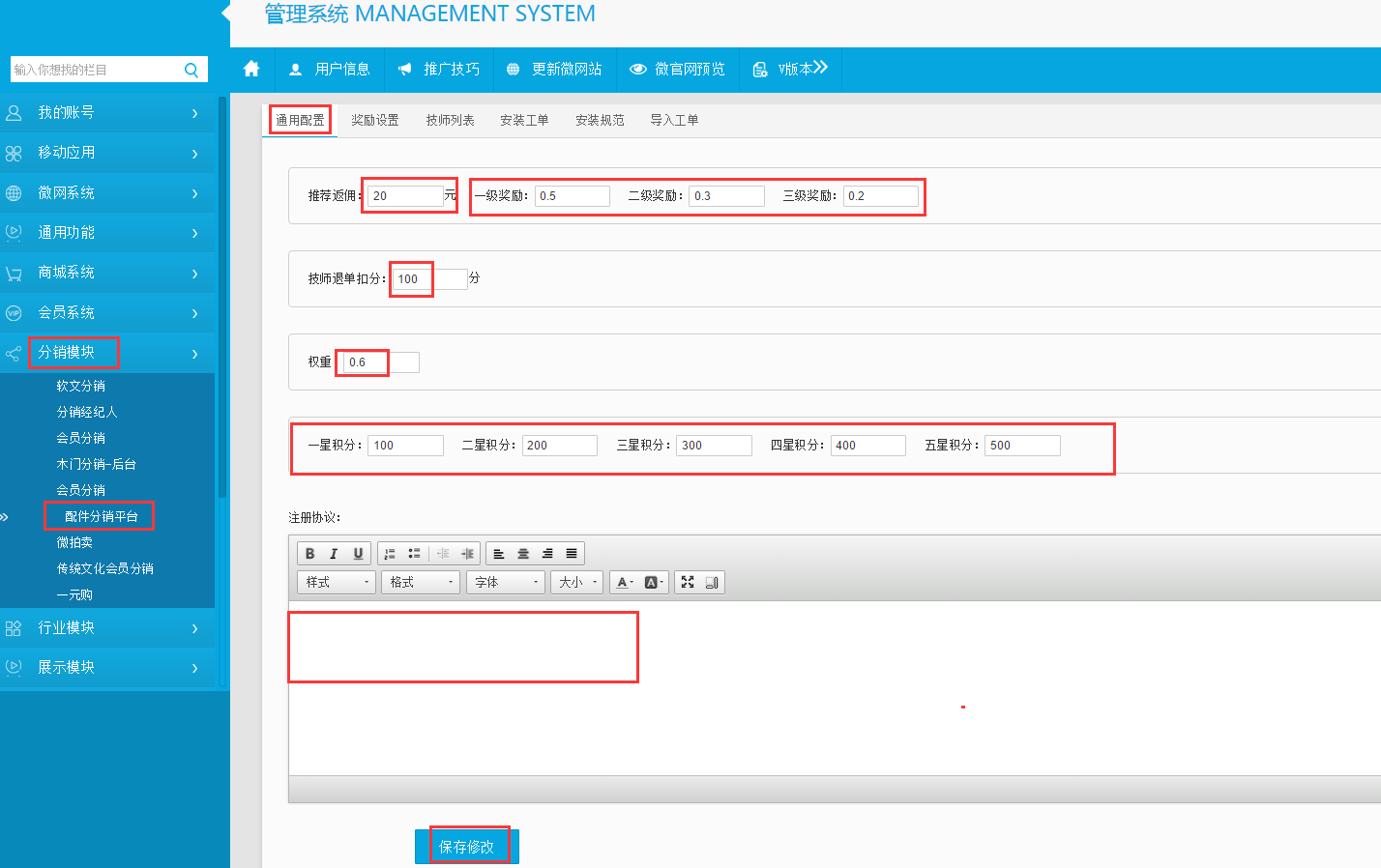
Task: Open the 大小 font size dropdown
Action: 577,582
